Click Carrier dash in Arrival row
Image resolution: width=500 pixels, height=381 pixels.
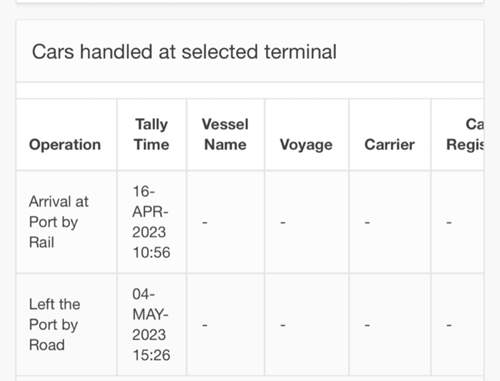367,222
